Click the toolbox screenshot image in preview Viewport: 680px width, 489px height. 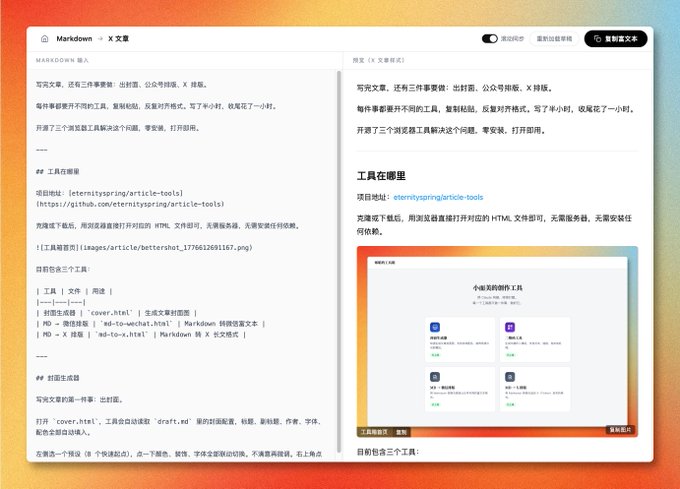pos(497,341)
